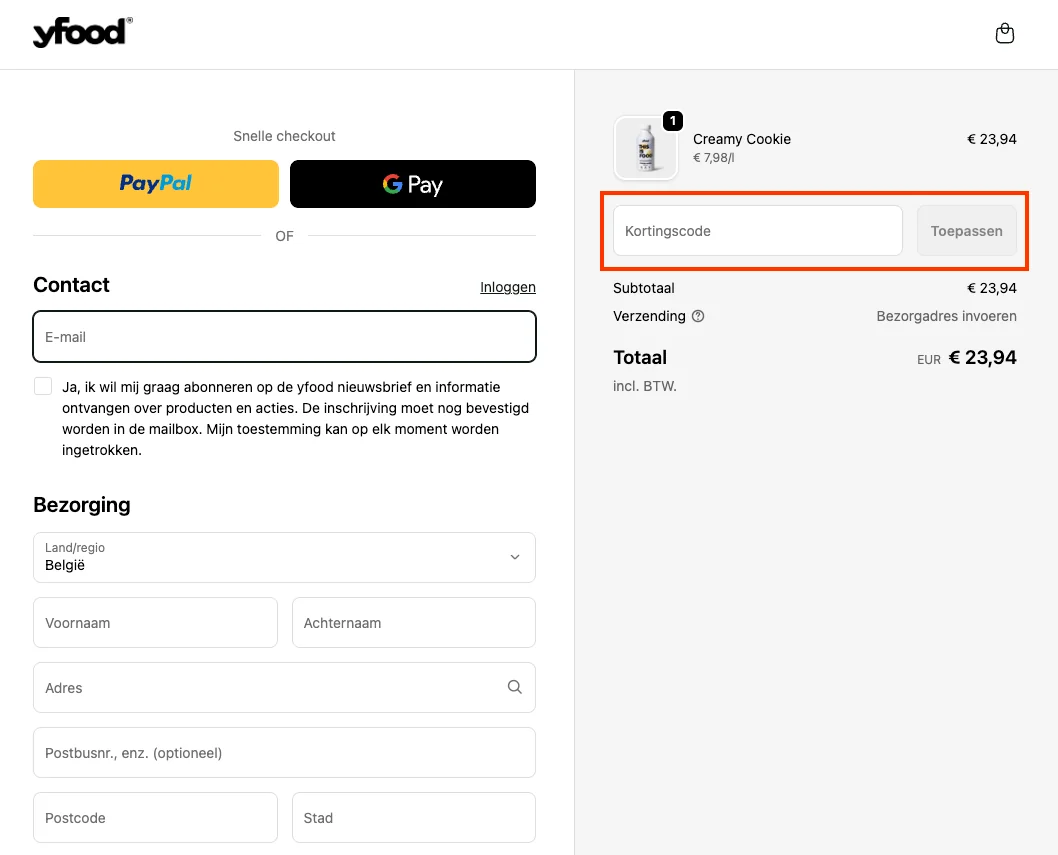Image resolution: width=1058 pixels, height=855 pixels.
Task: Click the Stad input field
Action: [x=413, y=818]
